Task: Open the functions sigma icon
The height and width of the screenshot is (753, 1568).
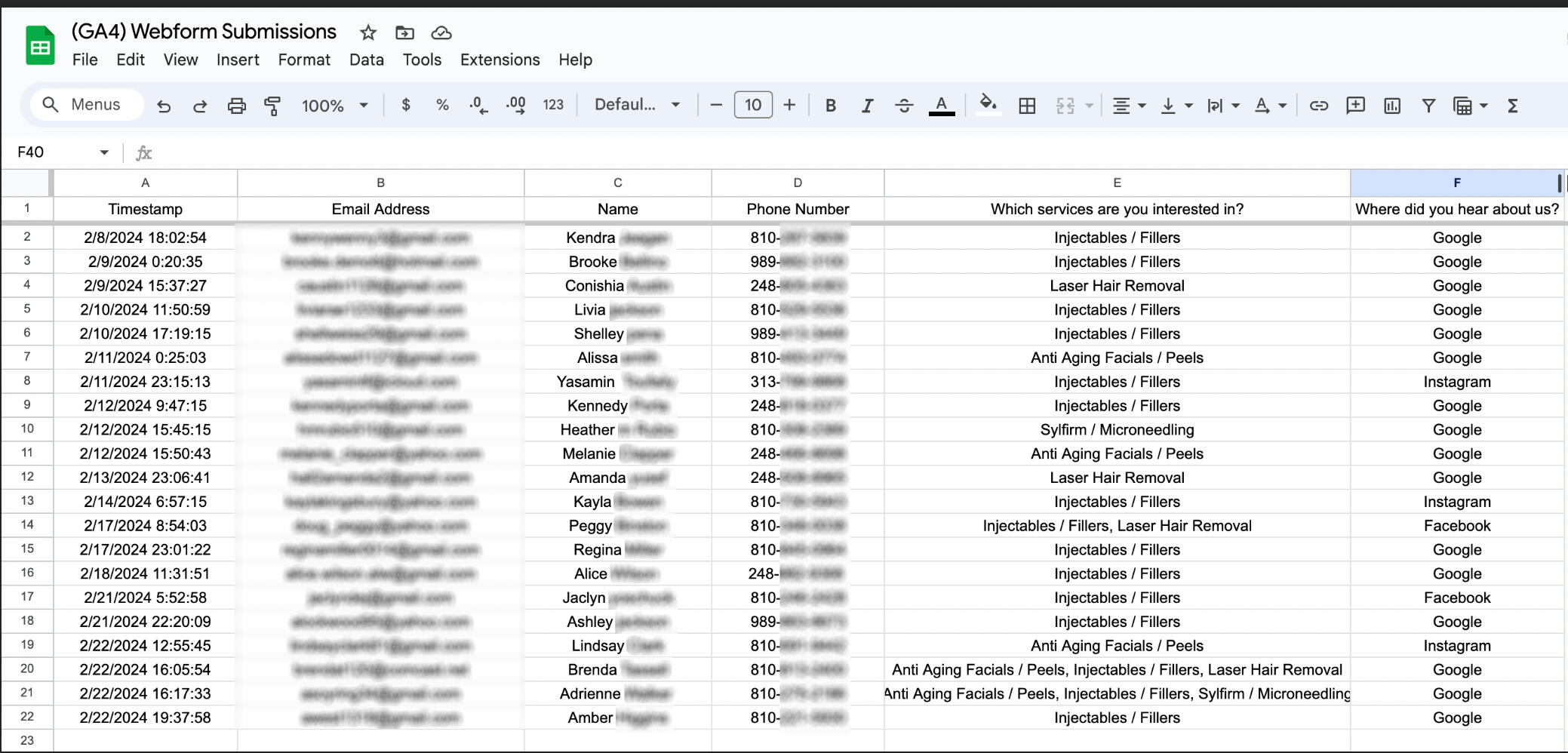Action: (x=1512, y=106)
